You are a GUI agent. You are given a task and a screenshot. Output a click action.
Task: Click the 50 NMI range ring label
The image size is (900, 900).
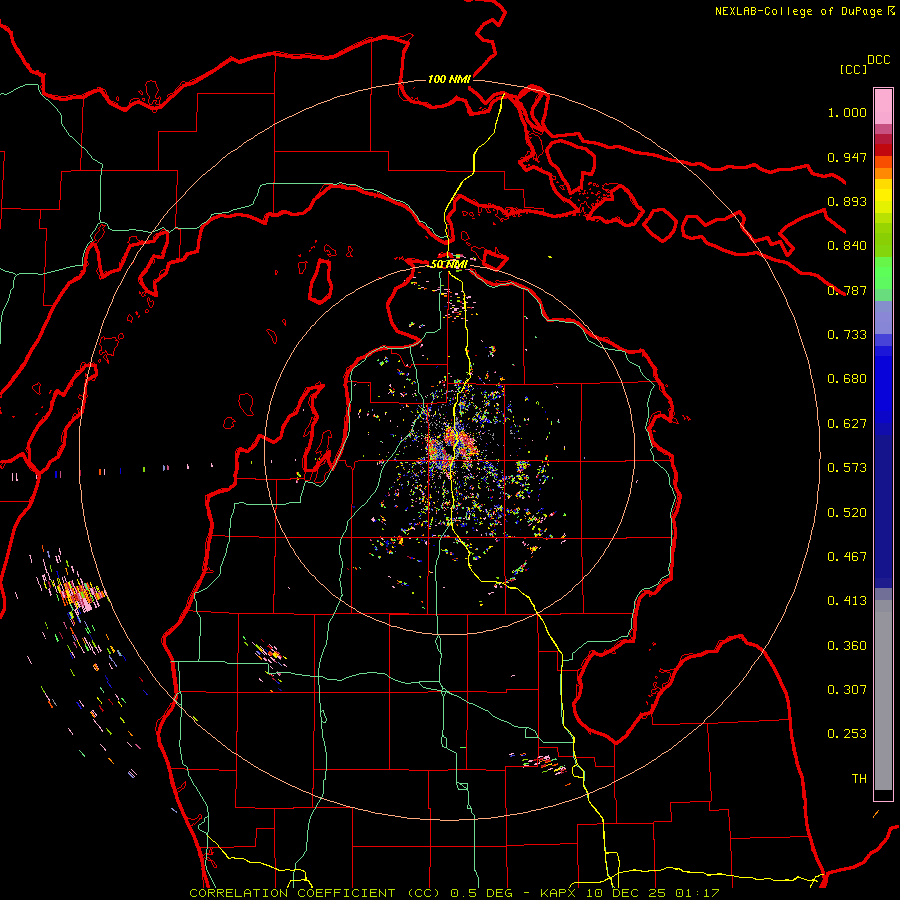449,264
